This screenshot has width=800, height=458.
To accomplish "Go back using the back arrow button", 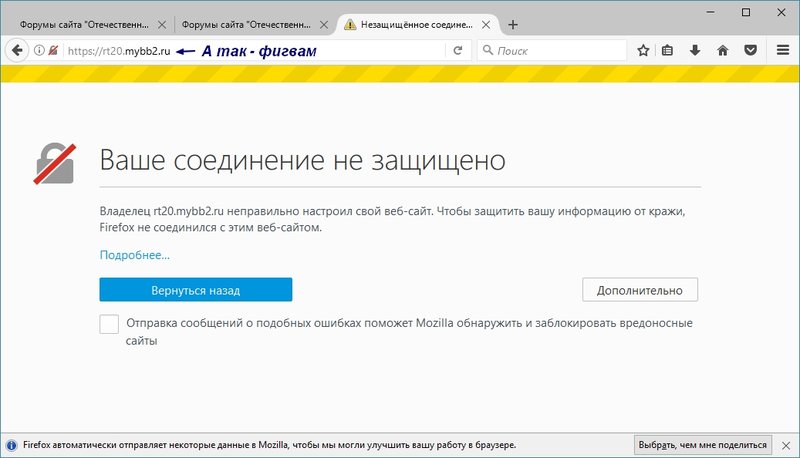I will click(x=17, y=50).
